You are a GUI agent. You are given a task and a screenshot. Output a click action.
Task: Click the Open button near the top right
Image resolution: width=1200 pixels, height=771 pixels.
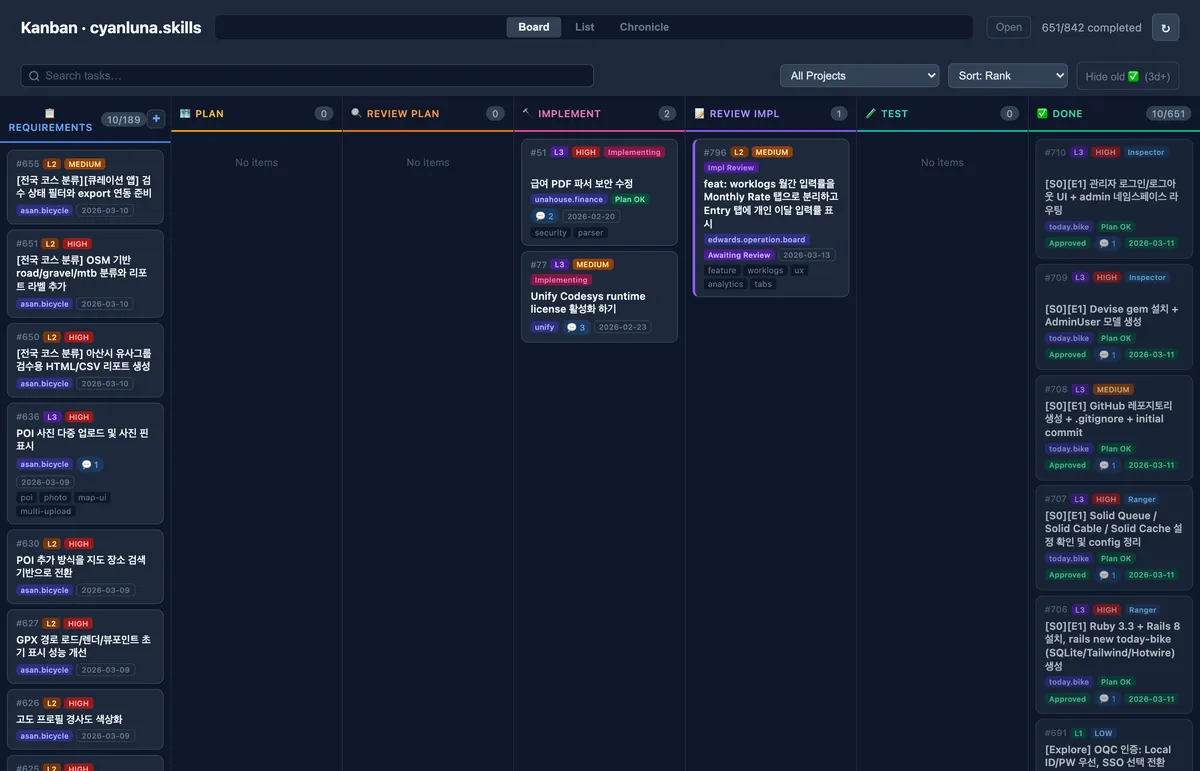[1008, 27]
